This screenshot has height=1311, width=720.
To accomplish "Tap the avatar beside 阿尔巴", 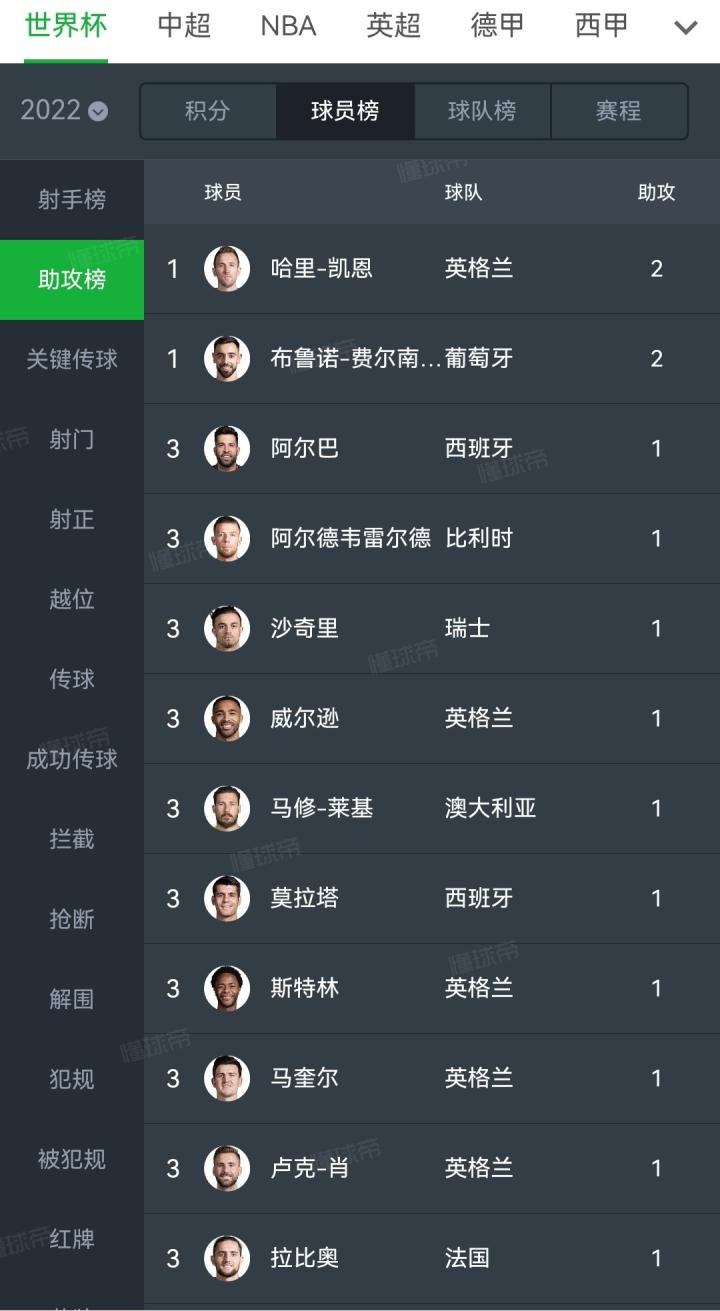I will tap(227, 448).
